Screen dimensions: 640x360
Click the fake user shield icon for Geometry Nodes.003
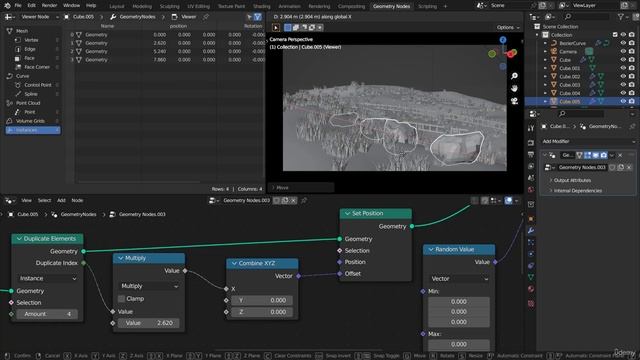612,167
